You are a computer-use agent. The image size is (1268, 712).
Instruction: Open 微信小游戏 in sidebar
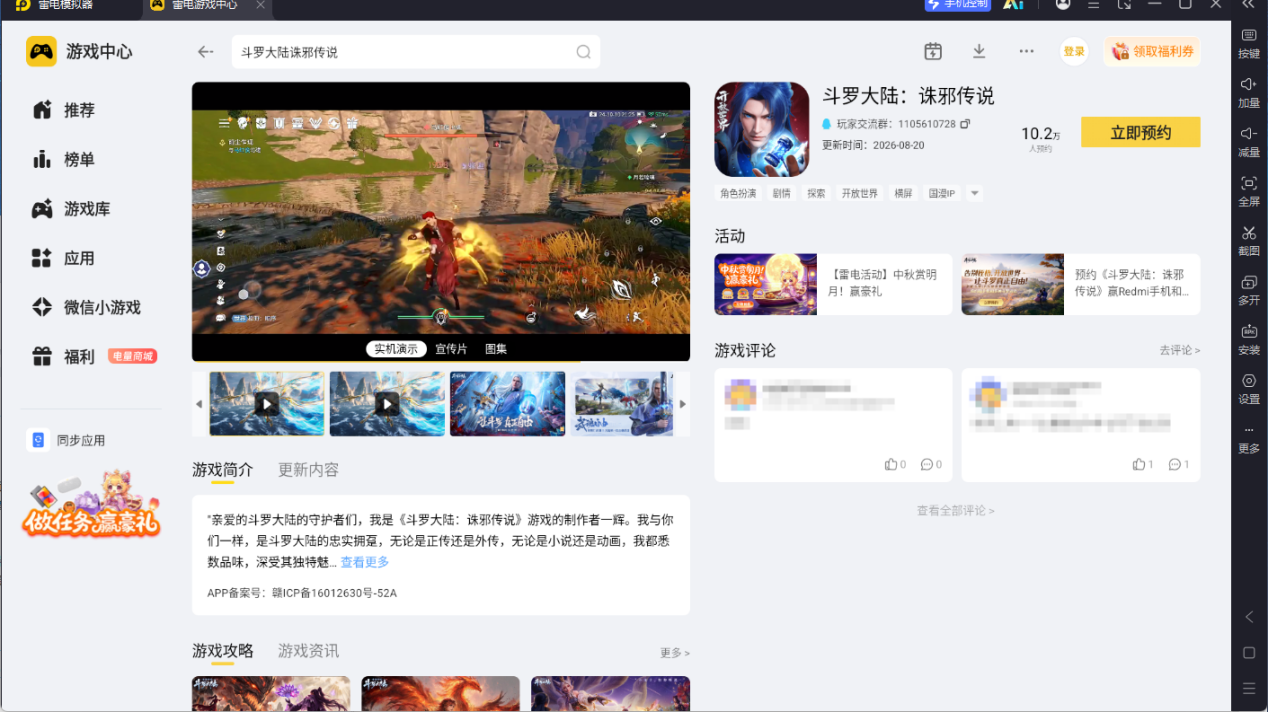86,307
